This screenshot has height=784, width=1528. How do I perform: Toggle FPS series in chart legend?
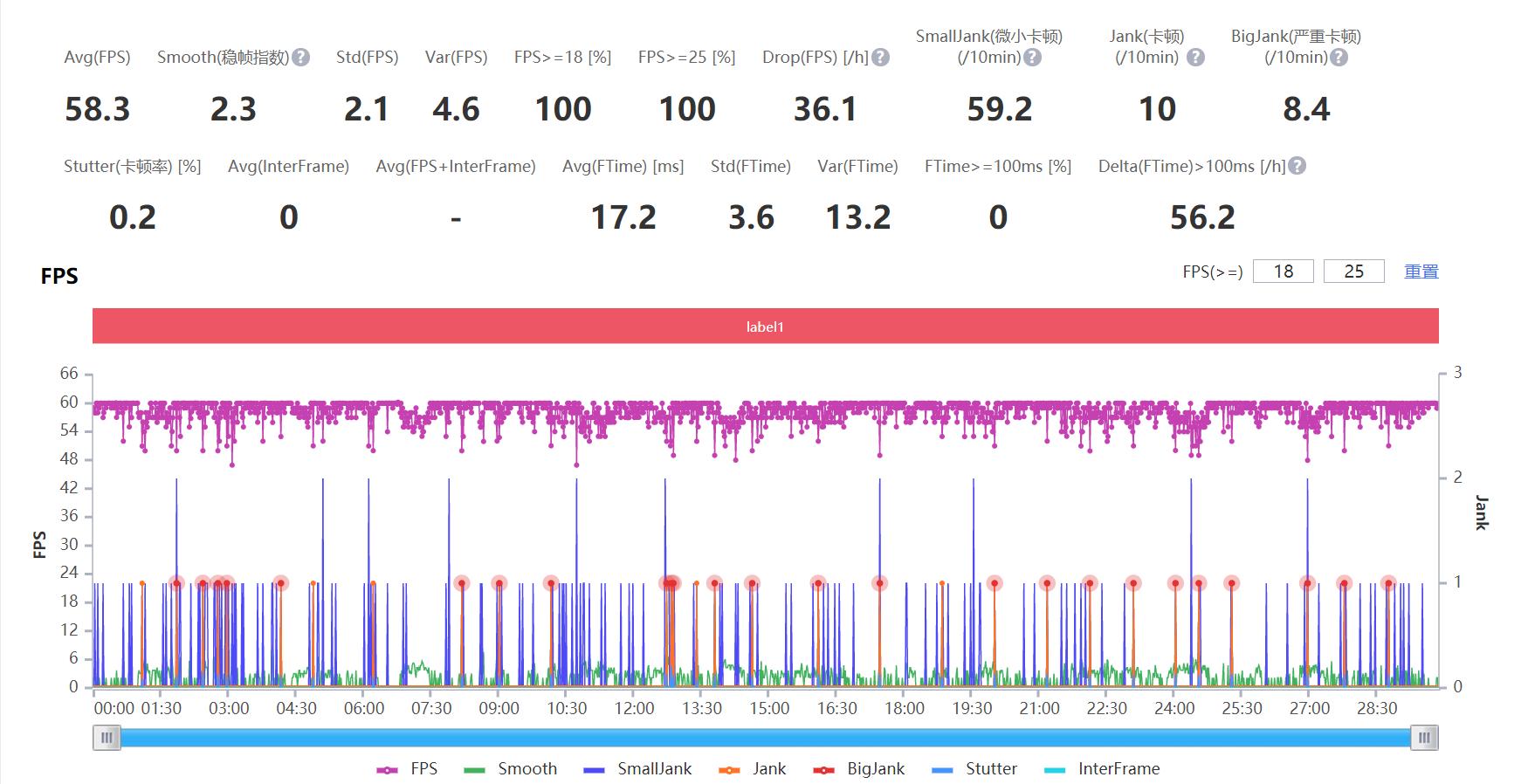[x=408, y=769]
